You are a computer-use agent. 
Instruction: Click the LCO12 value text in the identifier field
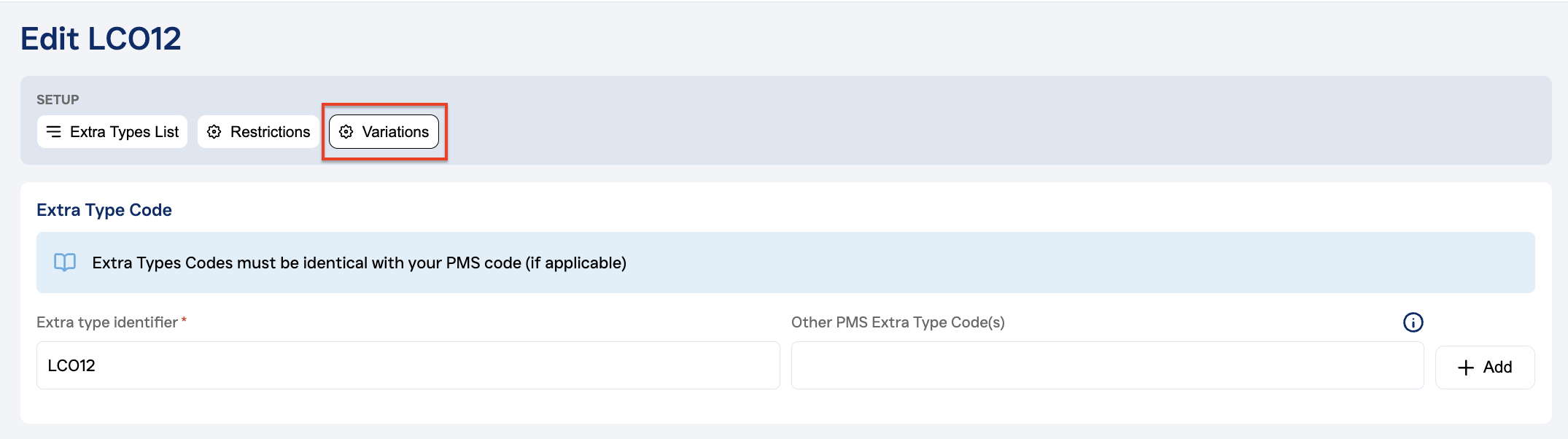pos(71,365)
